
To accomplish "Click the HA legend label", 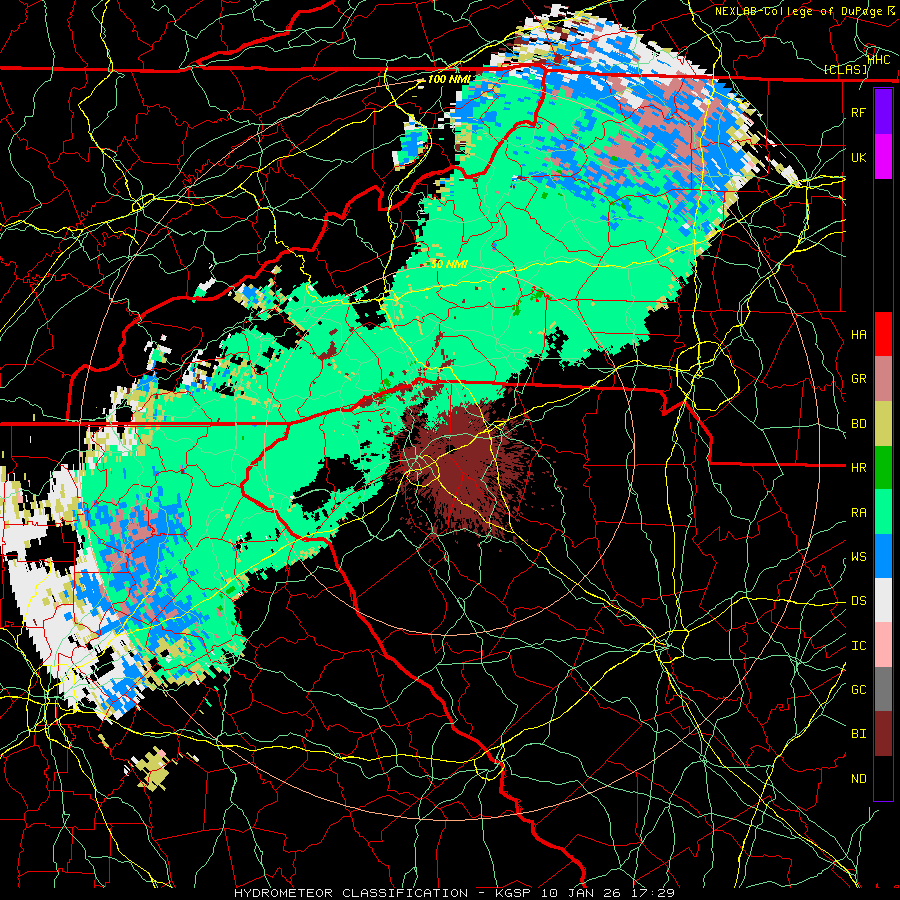I will click(858, 335).
